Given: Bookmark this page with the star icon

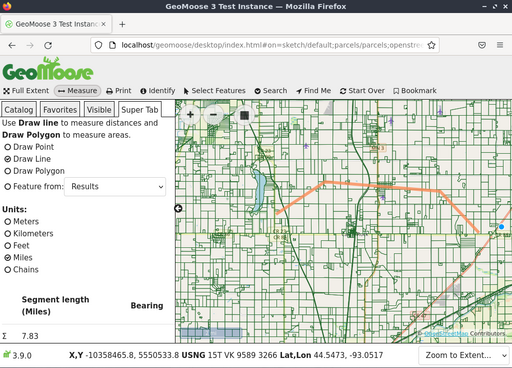Looking at the screenshot, I should coord(431,45).
